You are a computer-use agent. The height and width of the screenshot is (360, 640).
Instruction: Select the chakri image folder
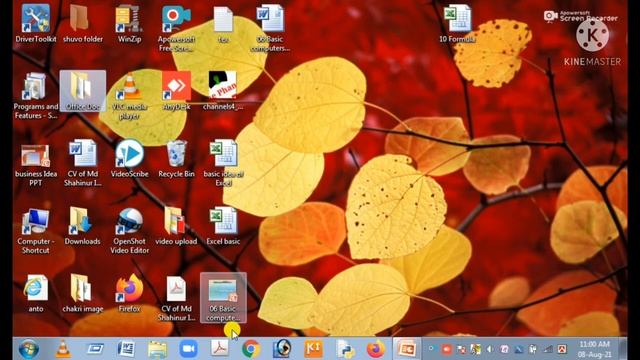click(x=82, y=294)
